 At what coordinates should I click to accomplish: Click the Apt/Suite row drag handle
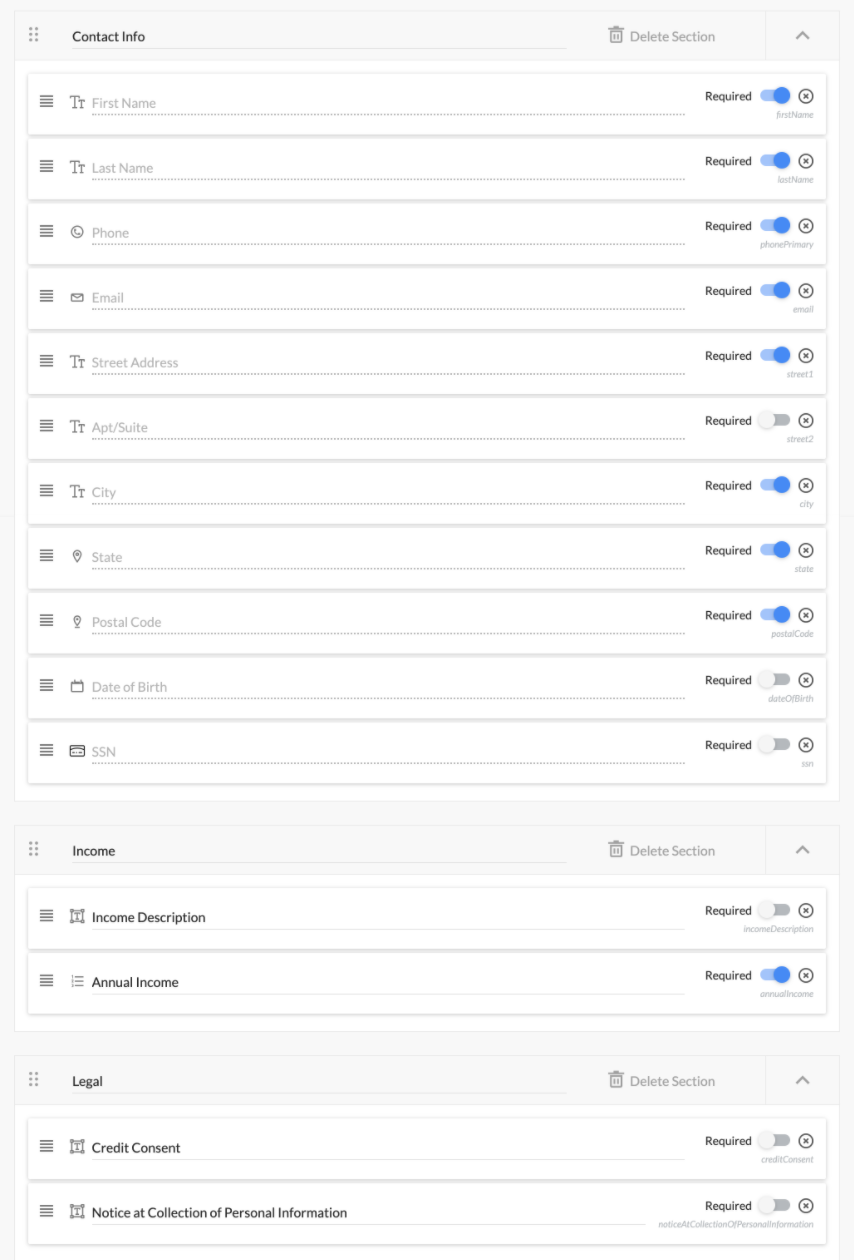point(46,426)
